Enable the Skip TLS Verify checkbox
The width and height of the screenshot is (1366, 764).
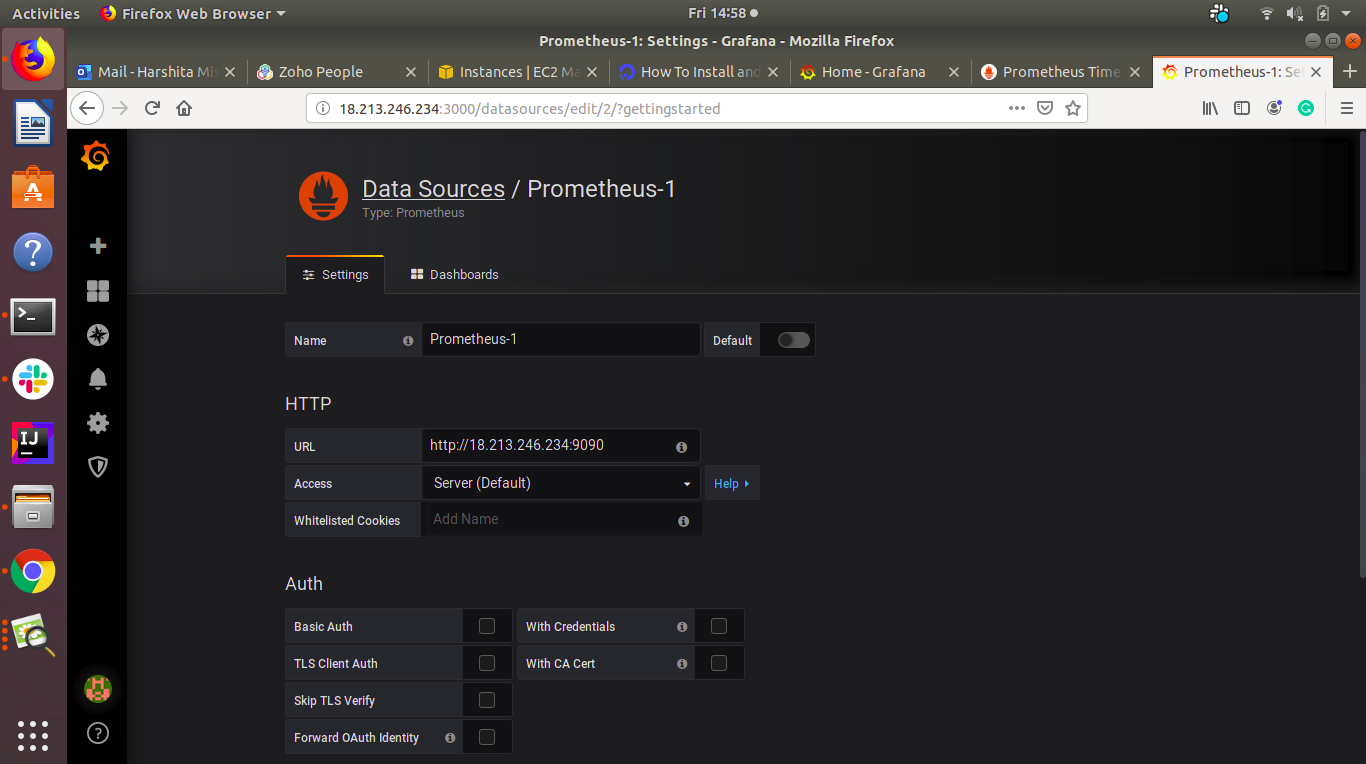(487, 700)
